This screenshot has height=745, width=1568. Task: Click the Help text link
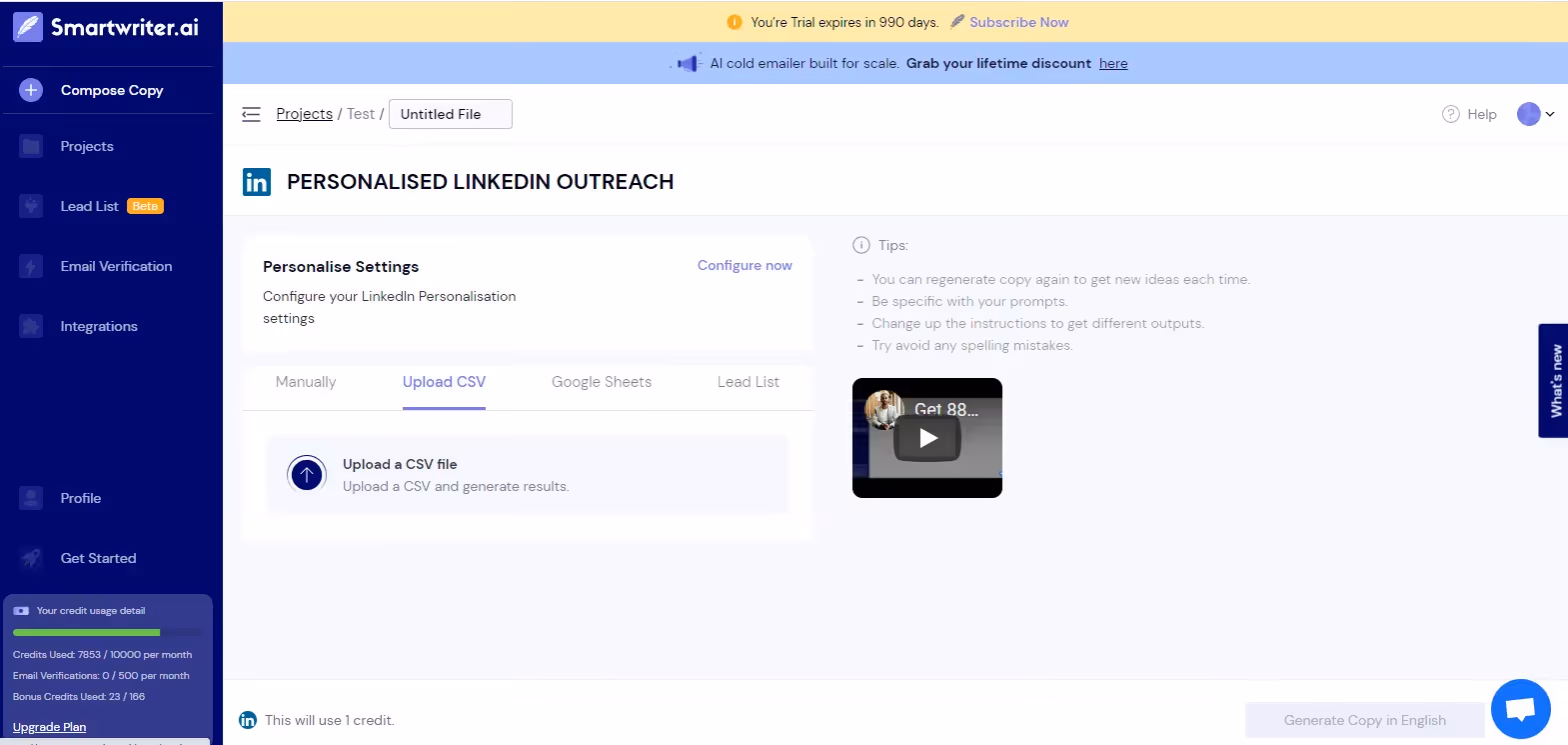click(x=1482, y=114)
